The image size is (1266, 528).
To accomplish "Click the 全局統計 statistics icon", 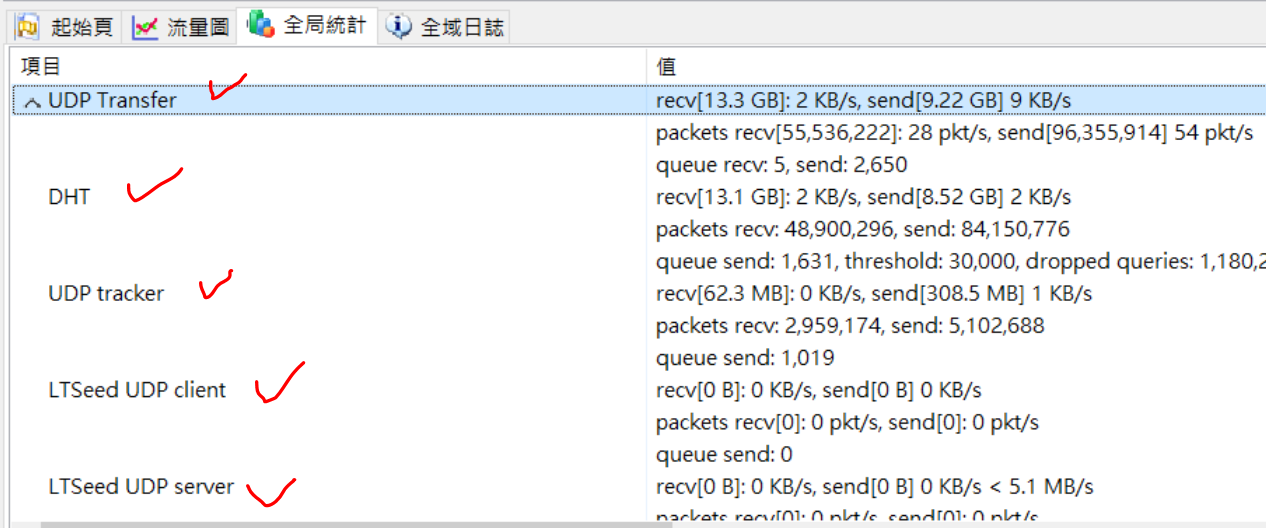I will pos(262,24).
